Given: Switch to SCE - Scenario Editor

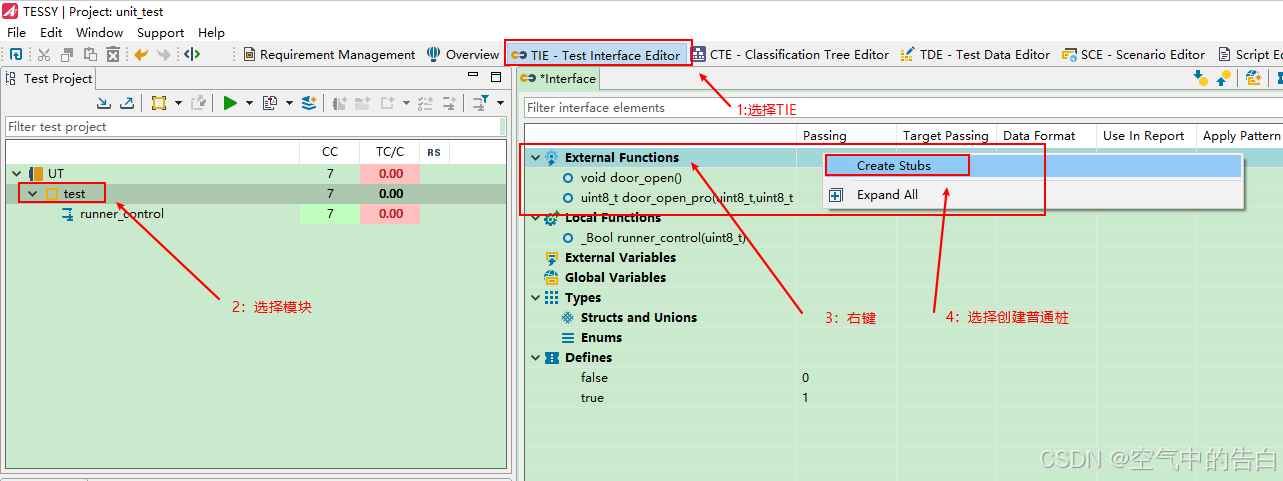Looking at the screenshot, I should coord(1135,55).
